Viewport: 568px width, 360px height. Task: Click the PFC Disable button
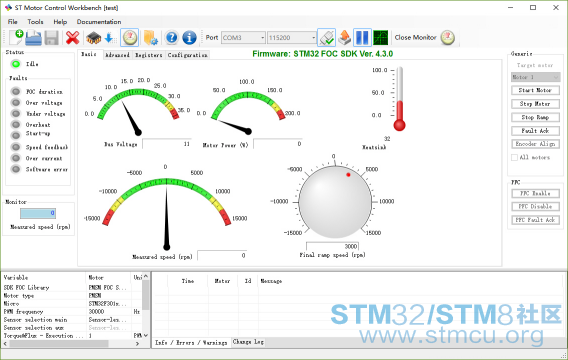[x=535, y=206]
